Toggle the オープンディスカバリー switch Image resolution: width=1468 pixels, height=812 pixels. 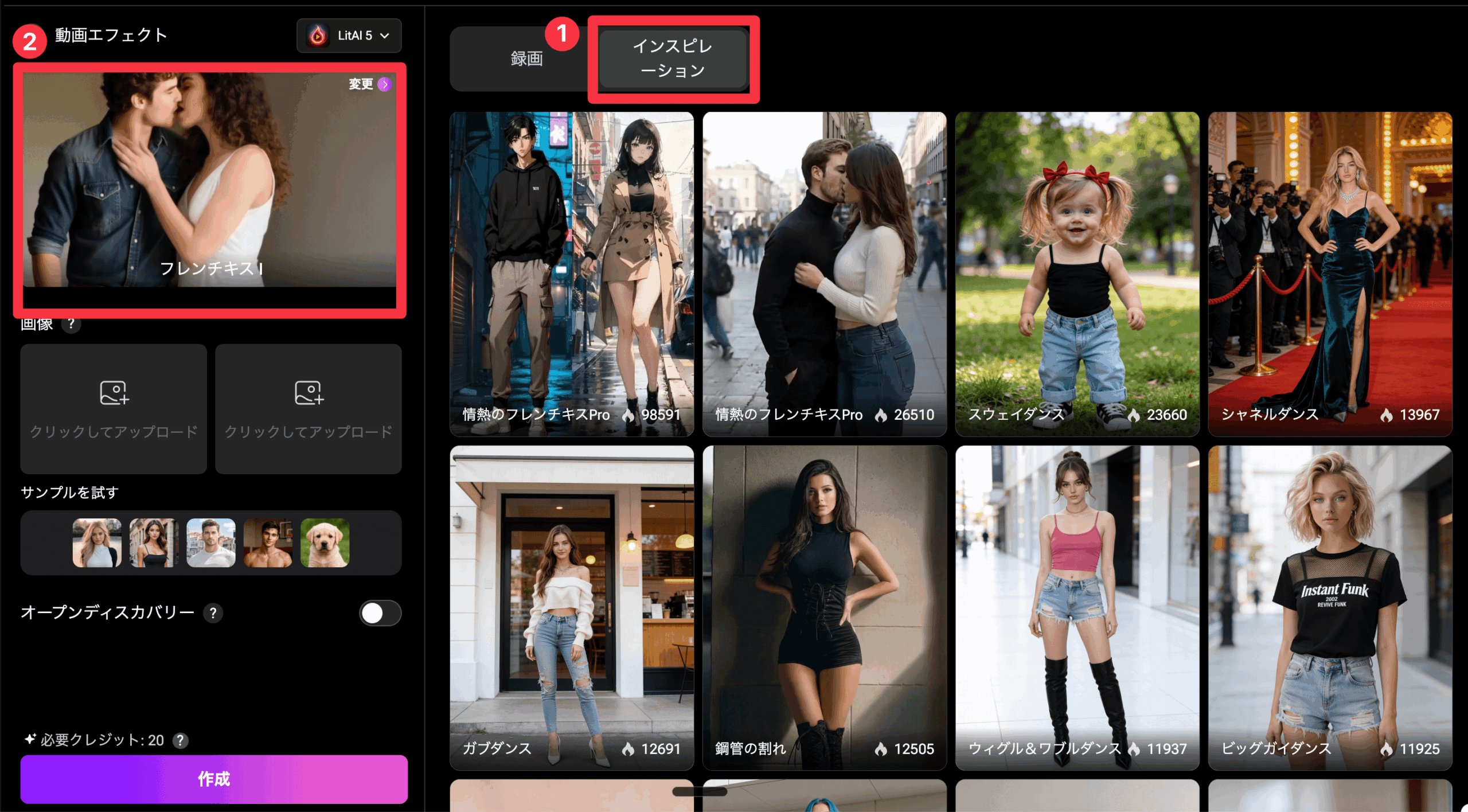380,613
